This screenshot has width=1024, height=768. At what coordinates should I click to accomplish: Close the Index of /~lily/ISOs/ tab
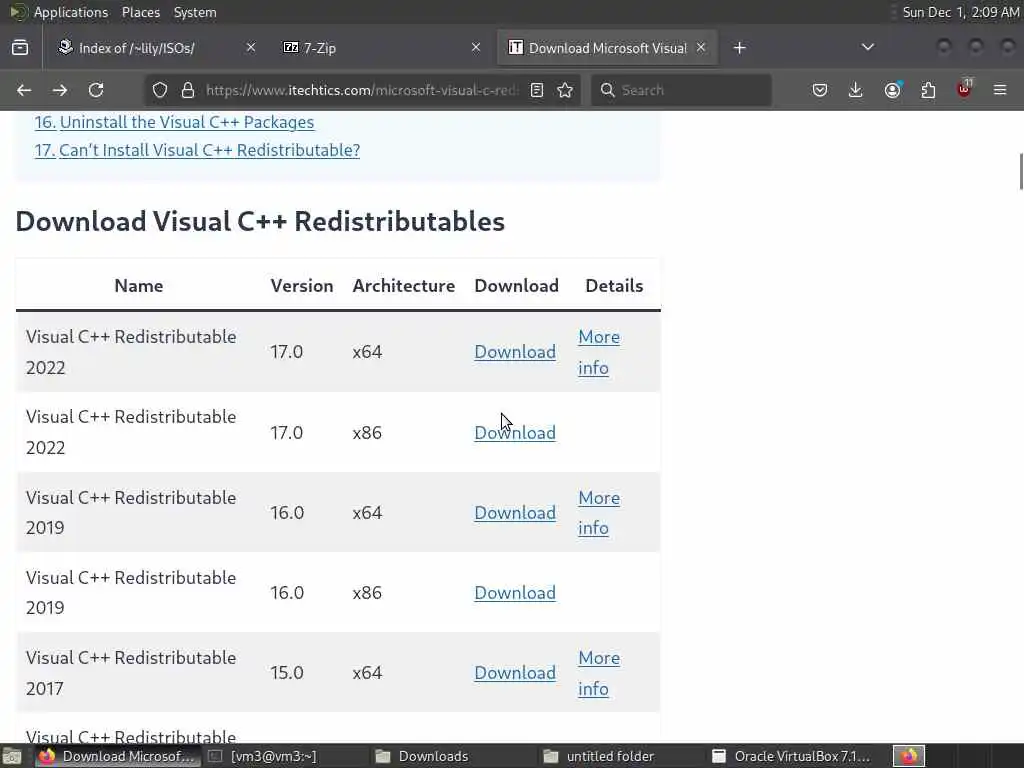(251, 47)
